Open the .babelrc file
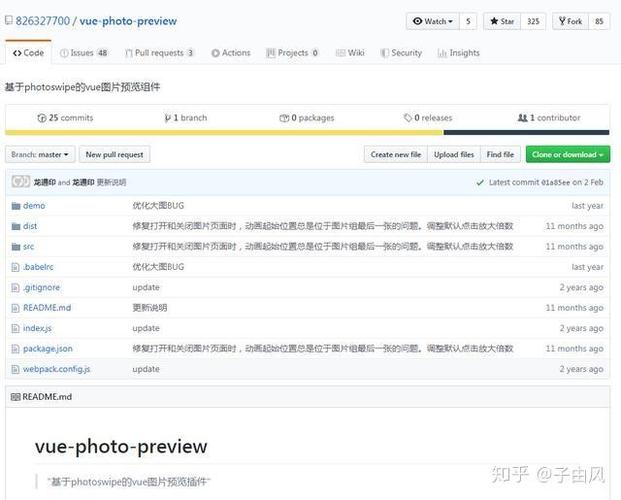621x500 pixels. point(38,267)
